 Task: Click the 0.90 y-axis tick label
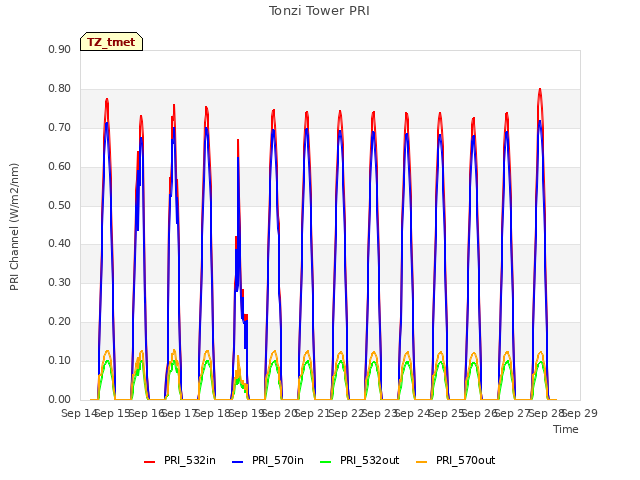pos(60,49)
